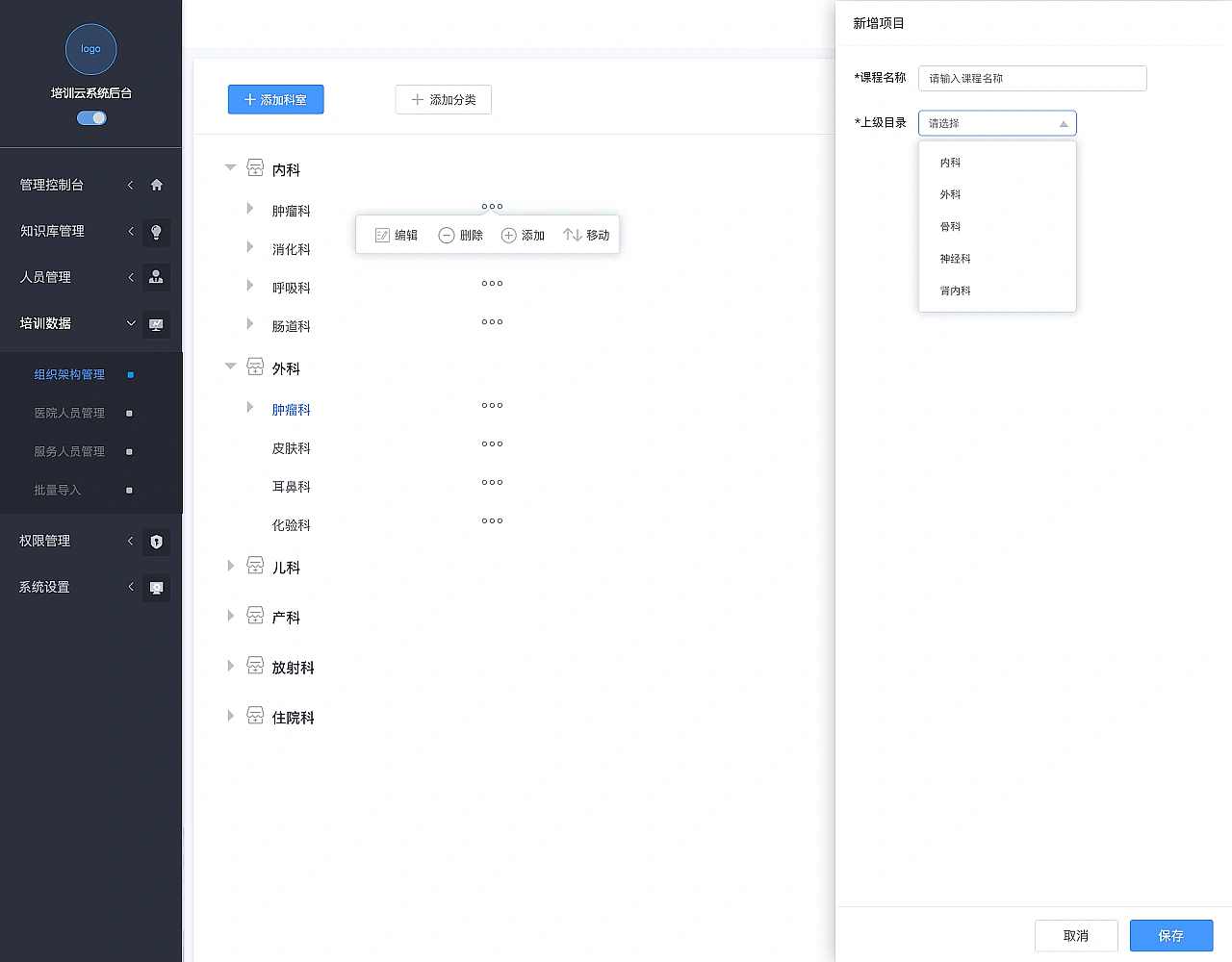Select 外科 from dropdown list

click(997, 194)
